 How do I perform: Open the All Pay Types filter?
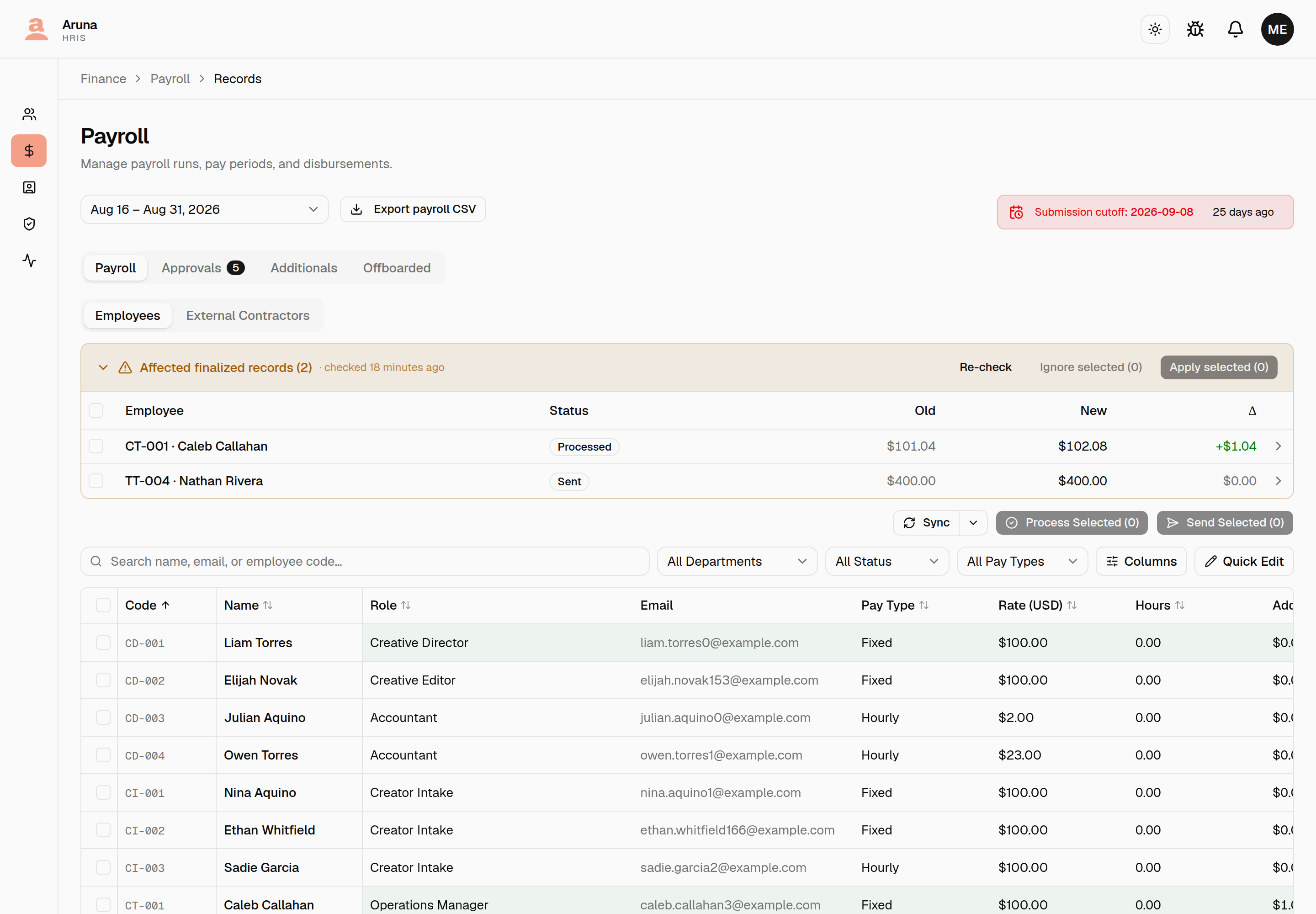point(1022,561)
